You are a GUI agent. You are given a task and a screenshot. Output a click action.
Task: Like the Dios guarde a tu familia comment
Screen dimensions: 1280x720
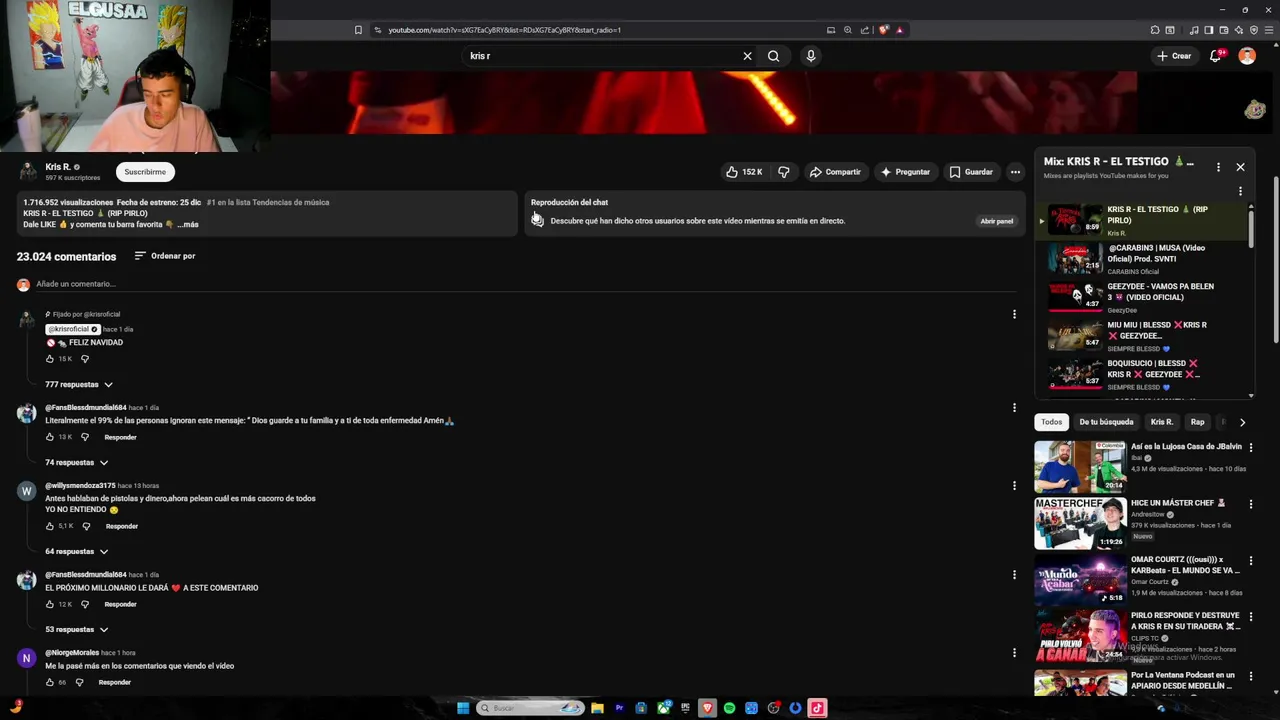pos(50,437)
